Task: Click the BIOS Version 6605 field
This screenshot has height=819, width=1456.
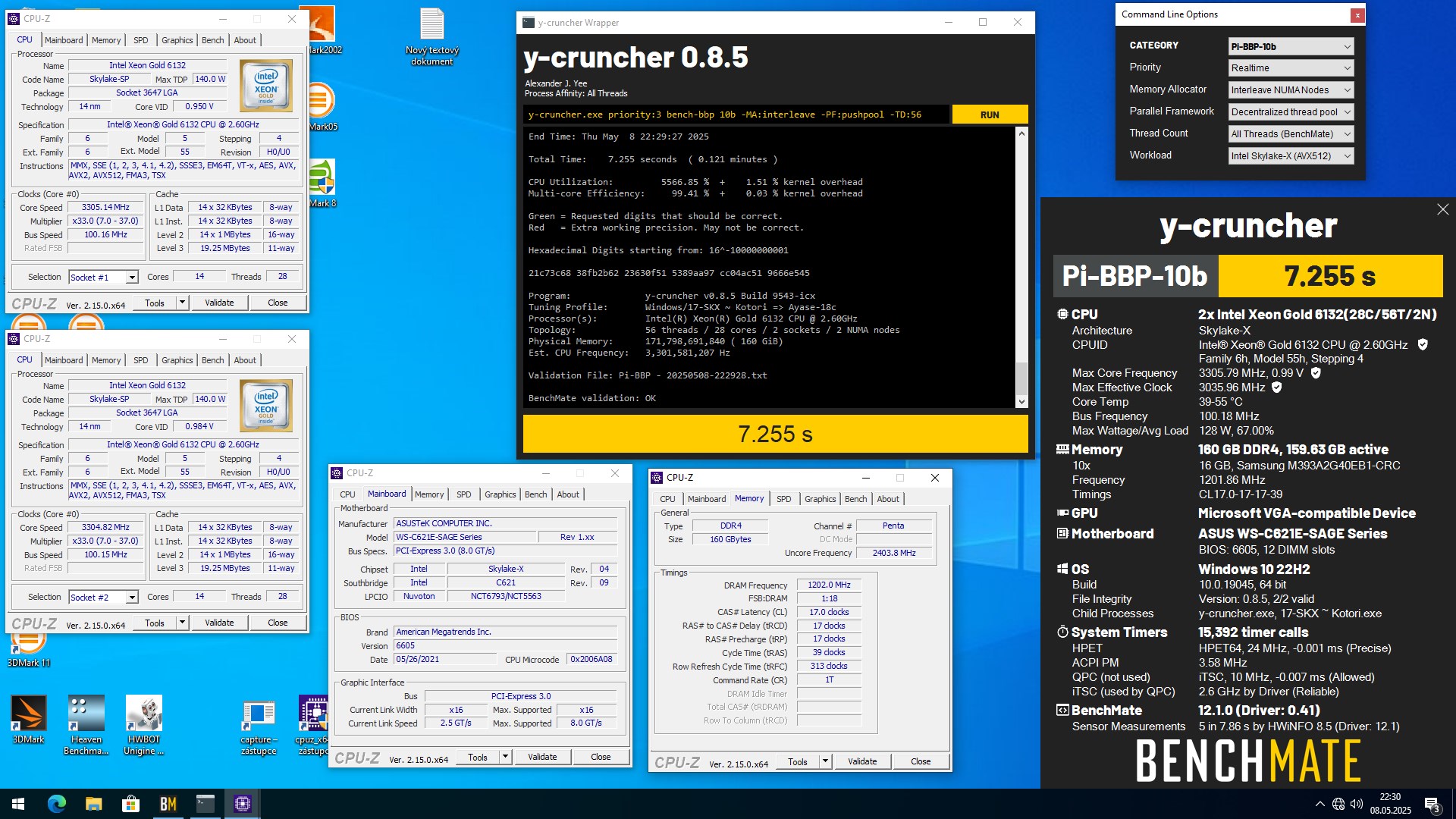Action: 505,645
